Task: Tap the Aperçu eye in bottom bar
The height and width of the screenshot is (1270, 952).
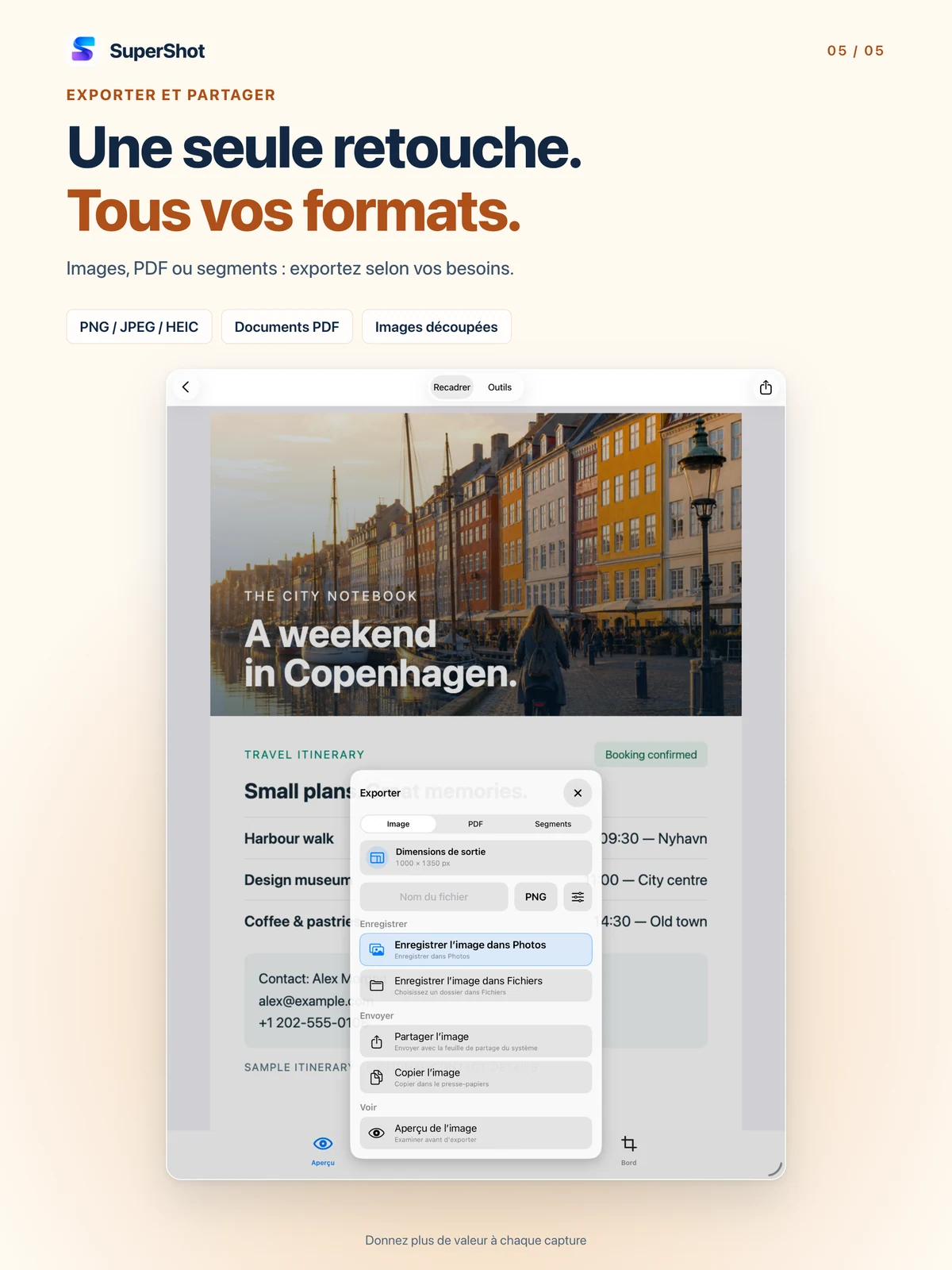Action: tap(323, 1149)
